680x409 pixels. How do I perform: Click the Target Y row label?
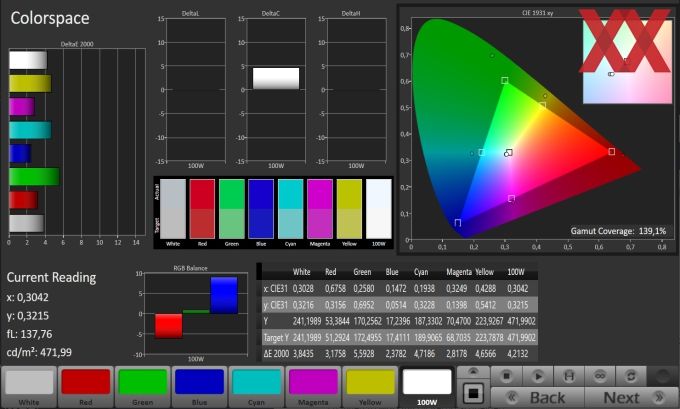(276, 337)
